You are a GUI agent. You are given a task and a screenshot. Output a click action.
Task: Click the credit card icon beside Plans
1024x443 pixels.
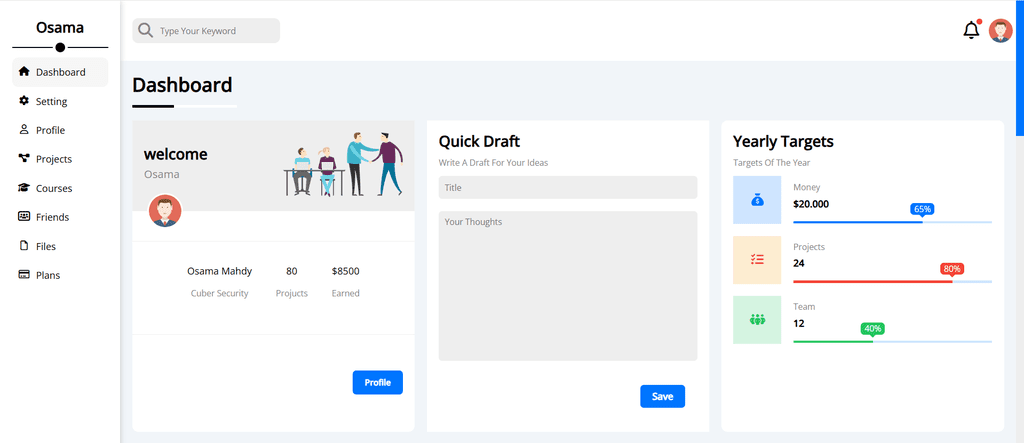click(x=24, y=274)
